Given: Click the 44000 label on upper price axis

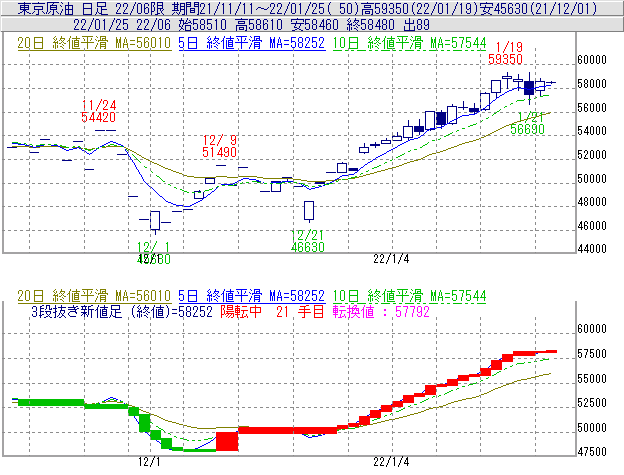Looking at the screenshot, I should click(x=592, y=249).
